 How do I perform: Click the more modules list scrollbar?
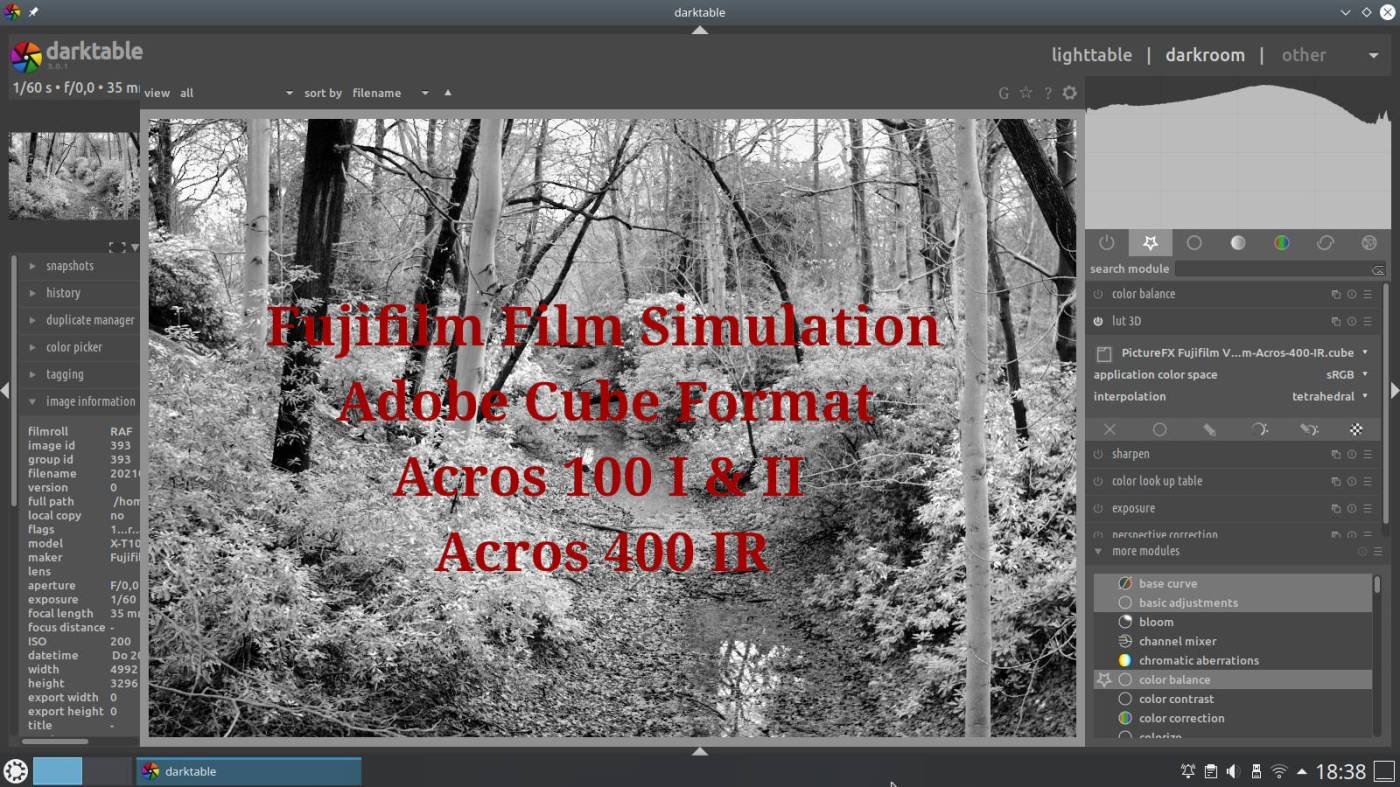[x=1377, y=584]
